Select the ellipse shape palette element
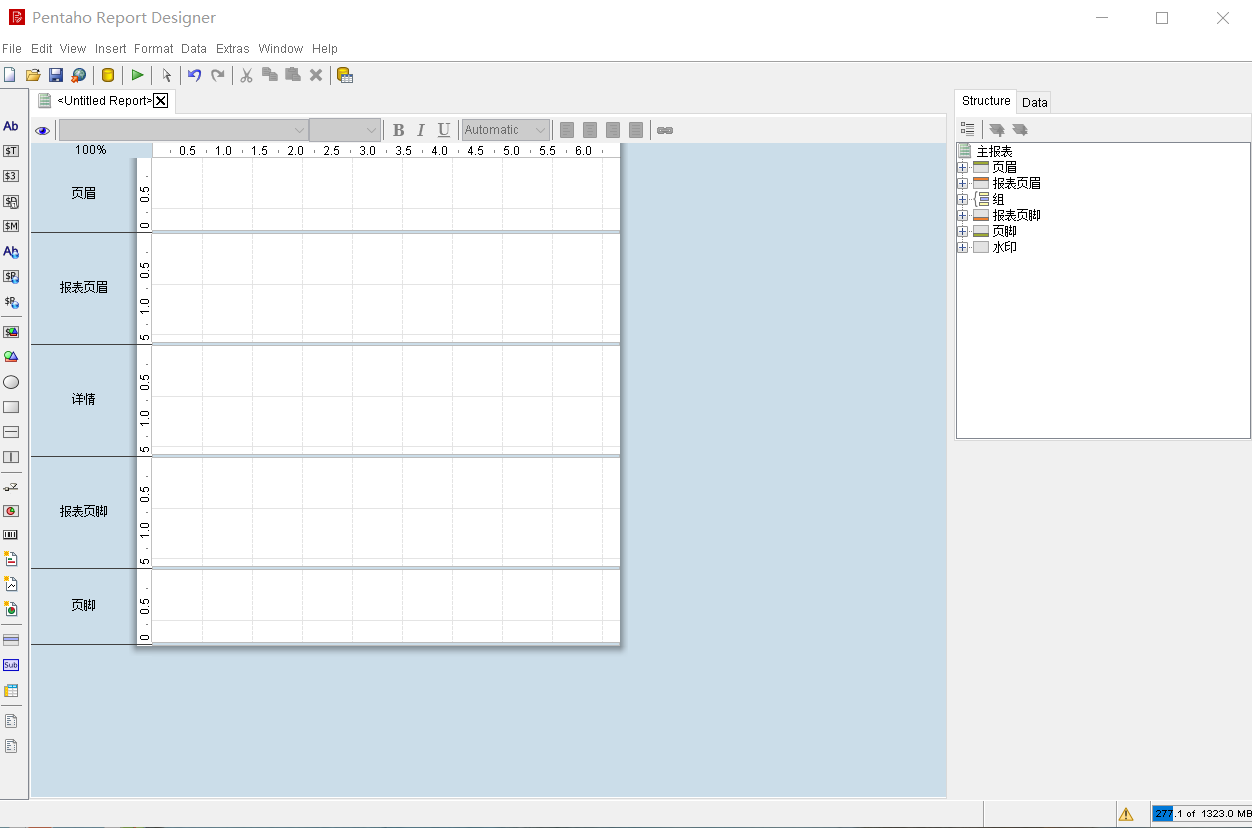This screenshot has height=828, width=1252. point(11,382)
